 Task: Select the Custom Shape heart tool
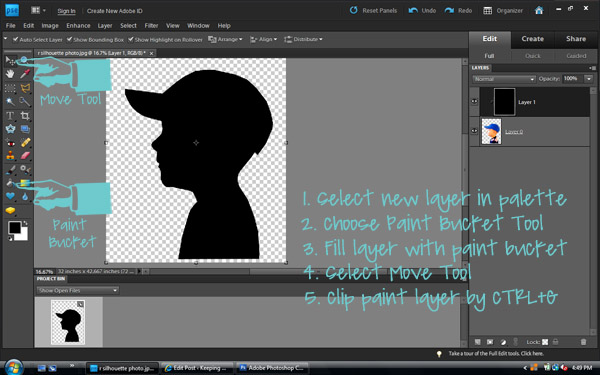pos(10,197)
